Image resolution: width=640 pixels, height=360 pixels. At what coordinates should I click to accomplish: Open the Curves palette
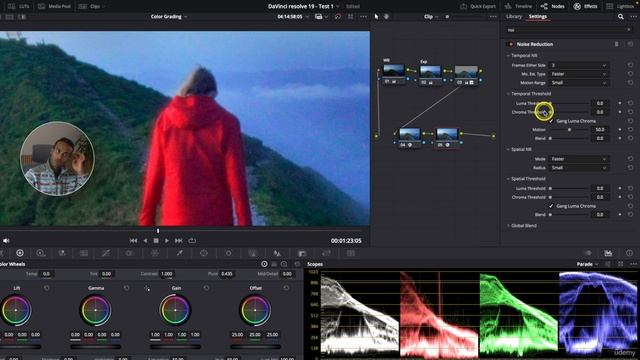click(106, 253)
